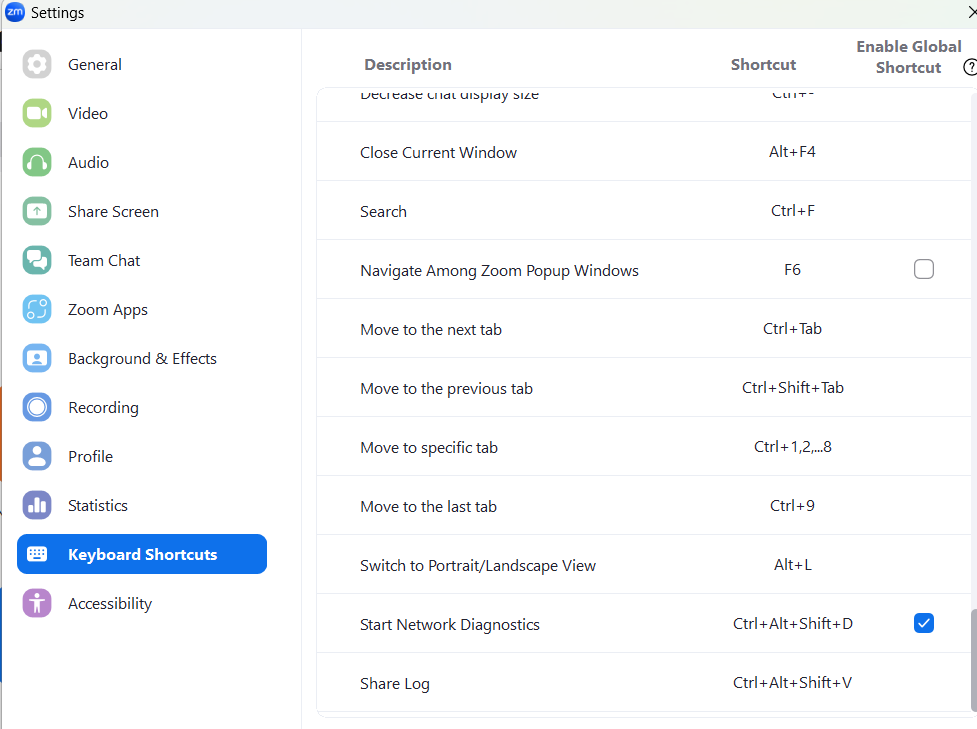This screenshot has height=729, width=977.
Task: Open Accessibility settings icon
Action: [x=37, y=604]
